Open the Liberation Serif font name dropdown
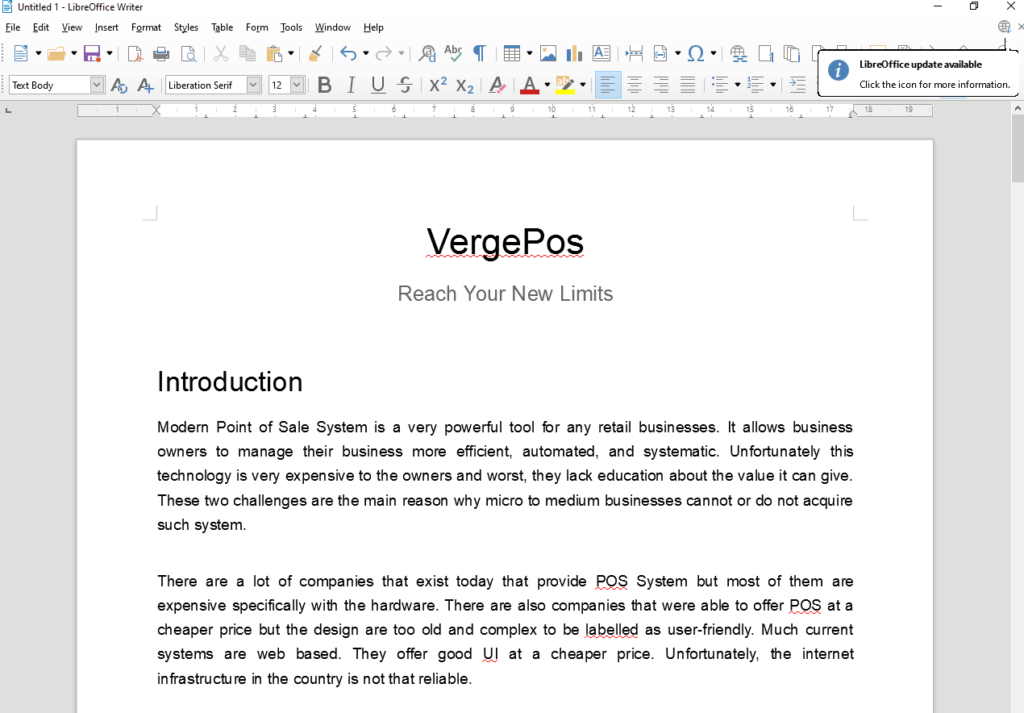This screenshot has height=713, width=1024. click(x=253, y=86)
